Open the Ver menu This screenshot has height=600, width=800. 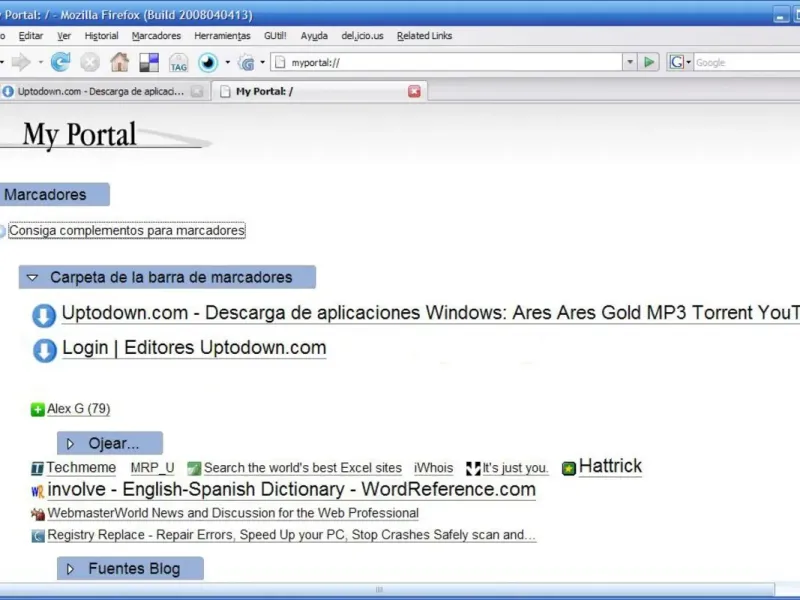64,36
